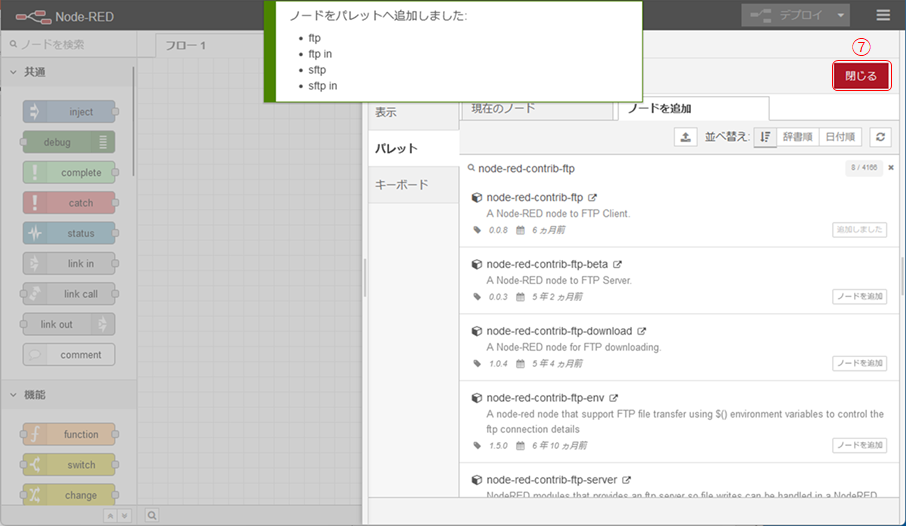Screen dimensions: 906x526
Task: Clear the module search with X icon
Action: (890, 168)
